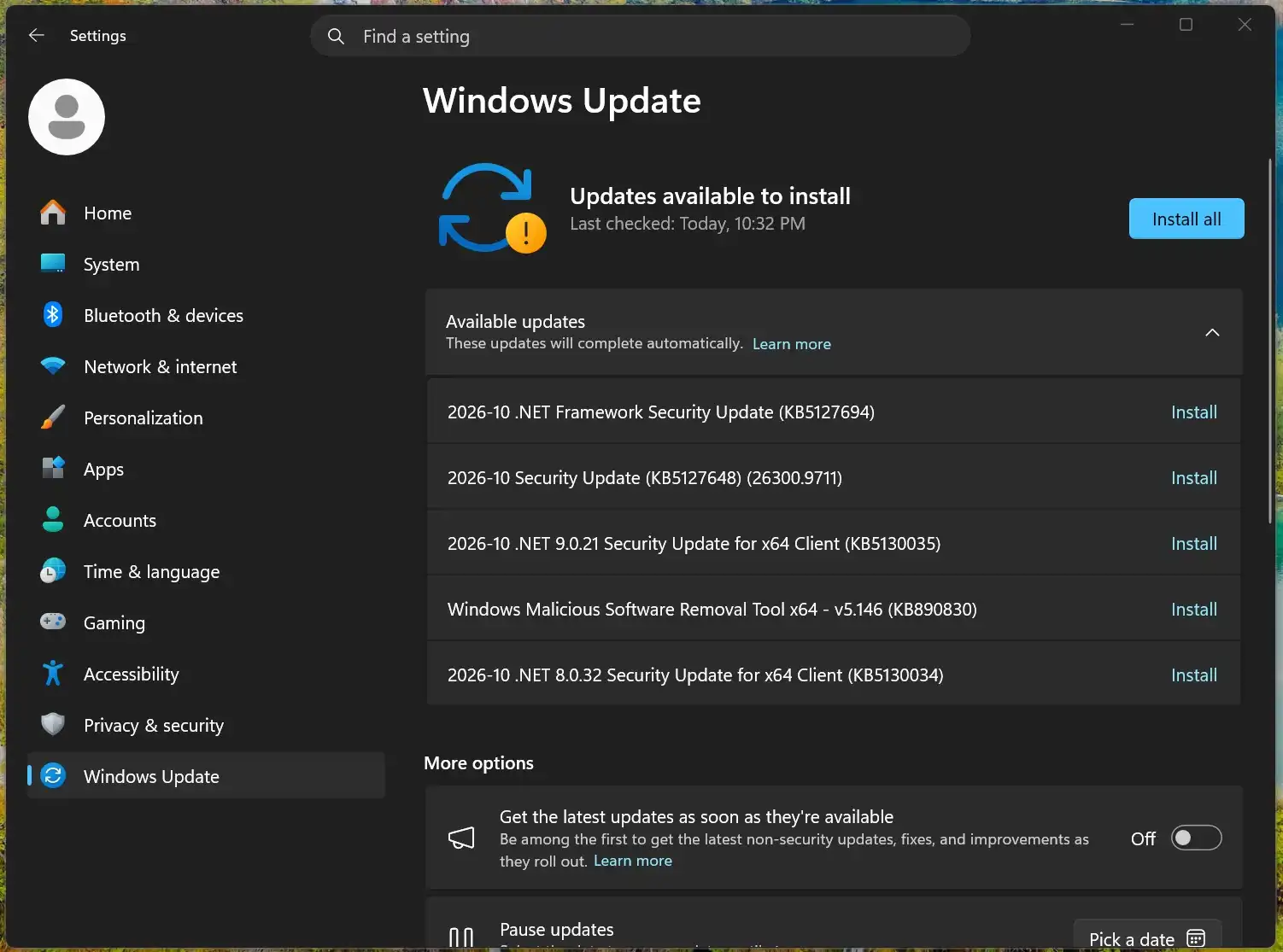Click the Network Wi-Fi icon
Viewport: 1283px width, 952px height.
[53, 366]
